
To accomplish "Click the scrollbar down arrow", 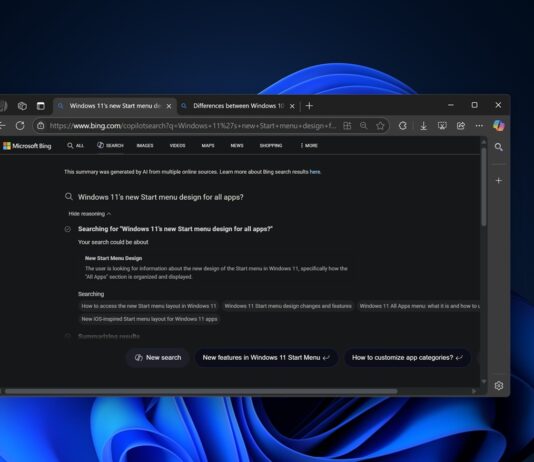I will click(484, 382).
